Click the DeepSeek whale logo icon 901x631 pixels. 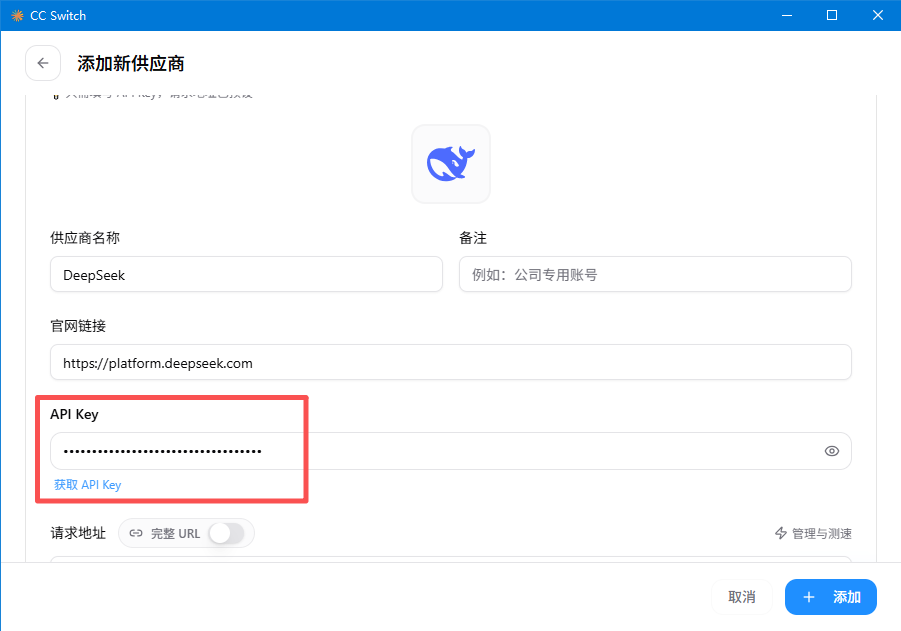[x=451, y=164]
